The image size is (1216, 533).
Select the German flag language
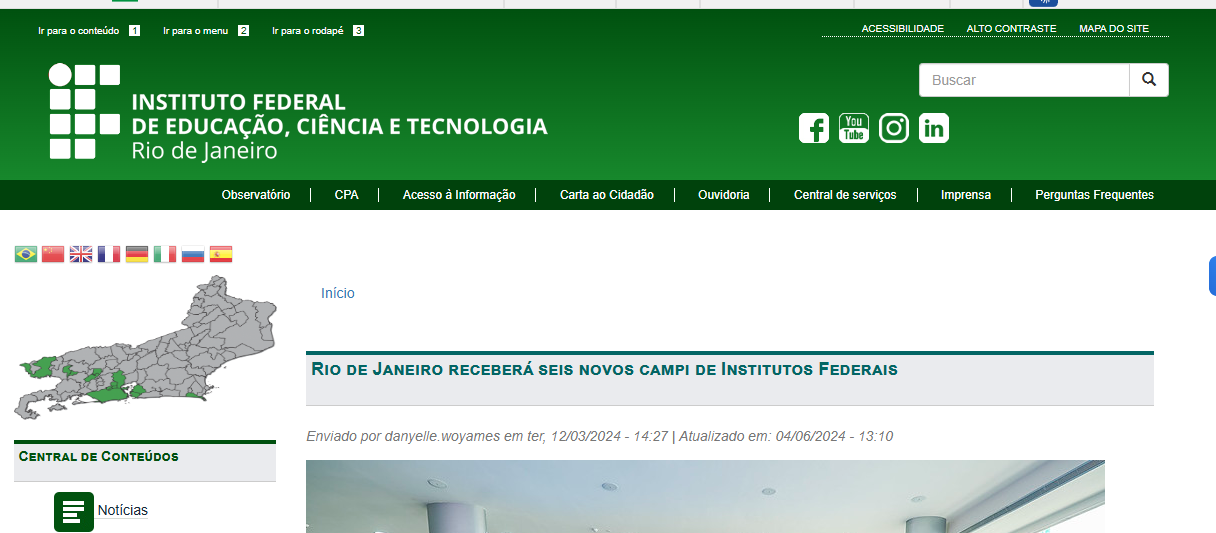137,254
